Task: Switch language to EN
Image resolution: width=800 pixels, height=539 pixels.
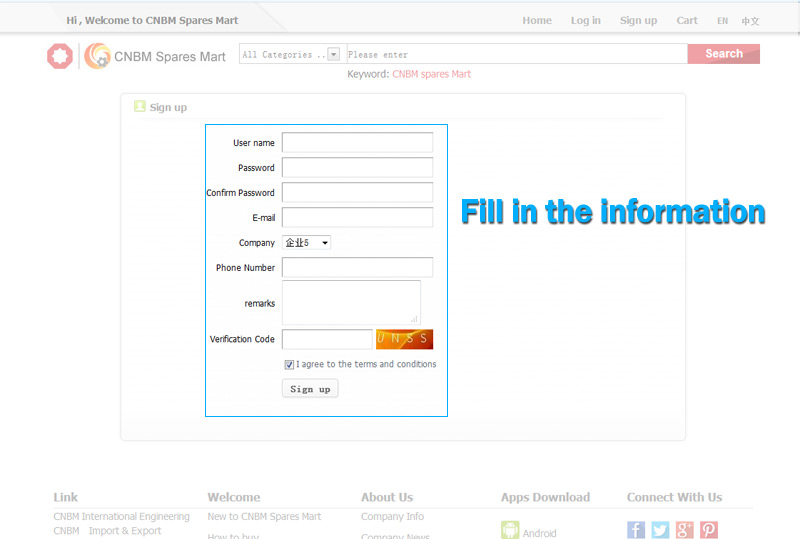Action: tap(722, 21)
